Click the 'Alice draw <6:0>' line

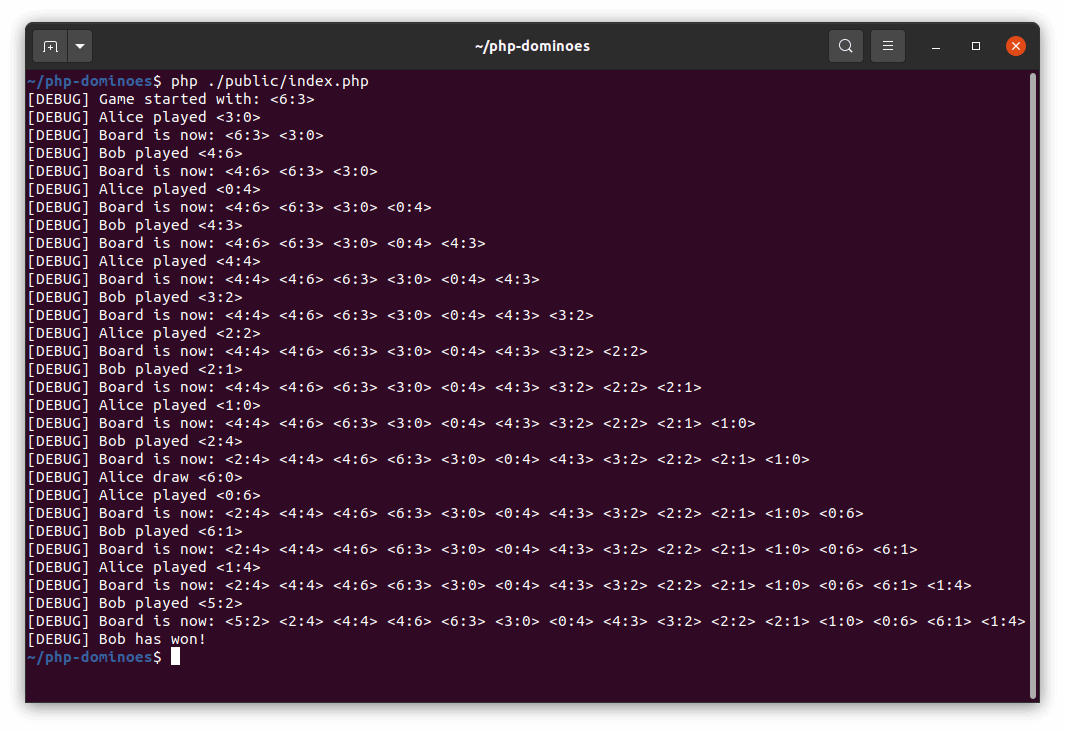click(135, 477)
